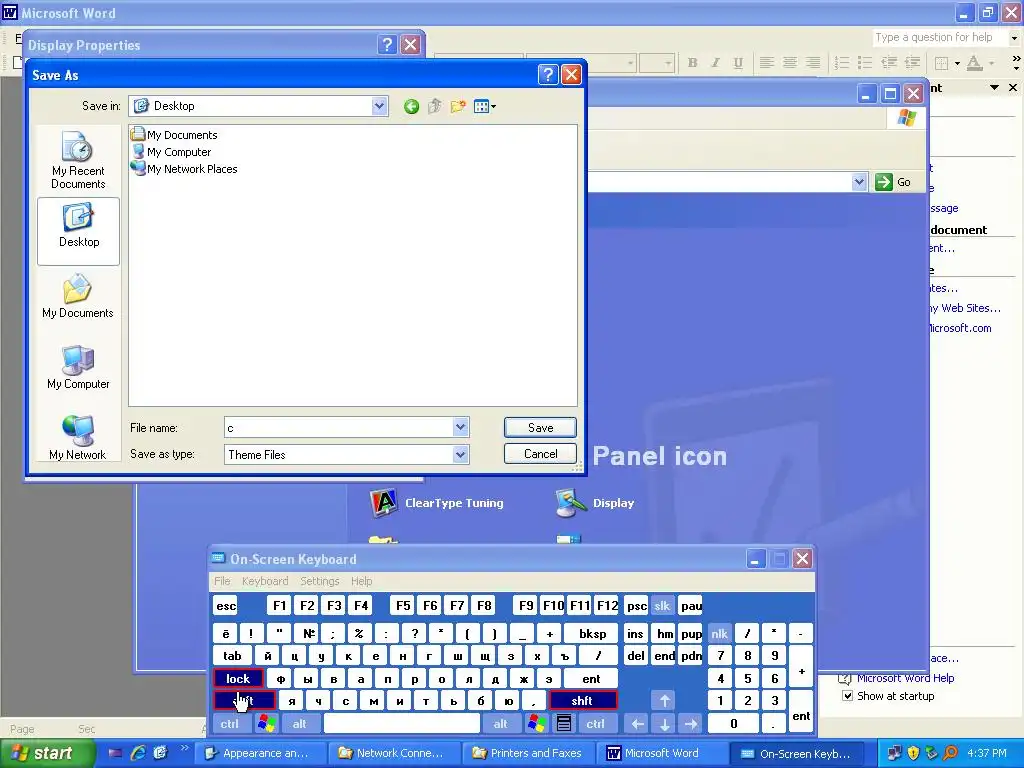The width and height of the screenshot is (1024, 768).
Task: Click Go button in Control Panel window
Action: 893,182
